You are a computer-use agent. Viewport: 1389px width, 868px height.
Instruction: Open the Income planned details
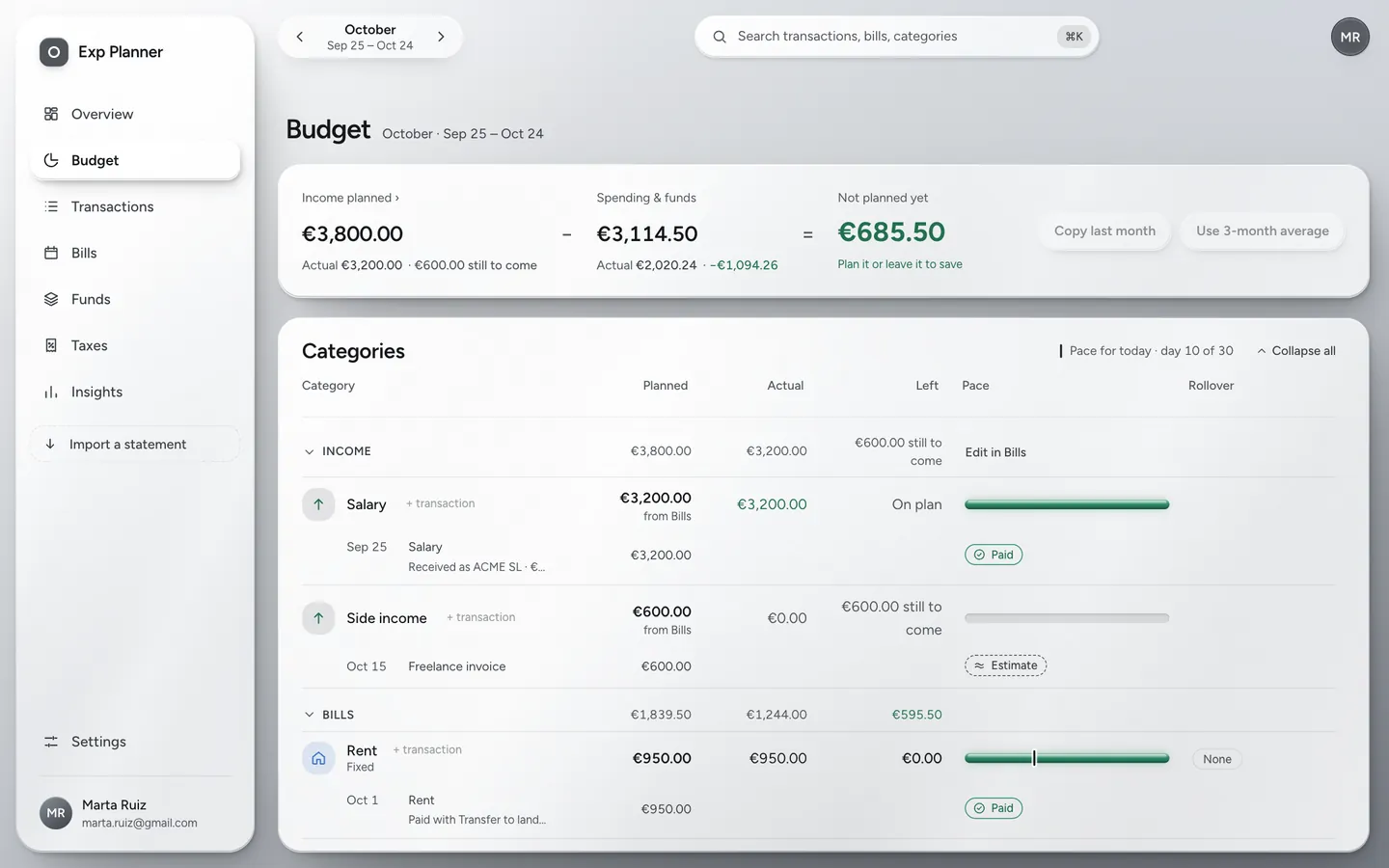[350, 198]
